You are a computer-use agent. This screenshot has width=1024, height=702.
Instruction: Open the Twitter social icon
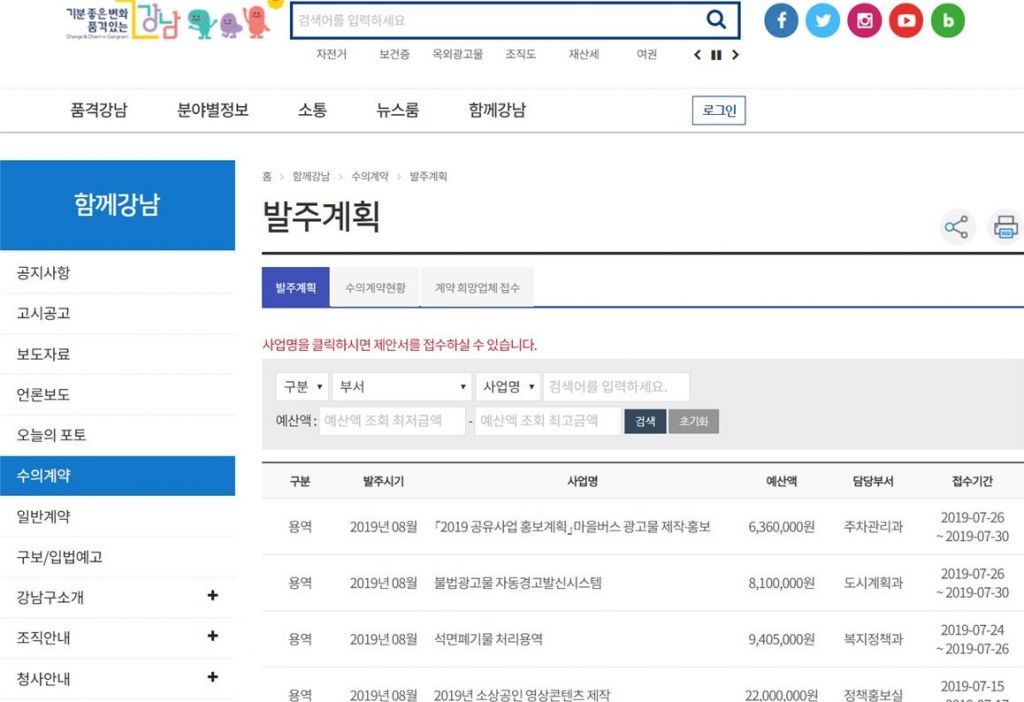(x=822, y=21)
